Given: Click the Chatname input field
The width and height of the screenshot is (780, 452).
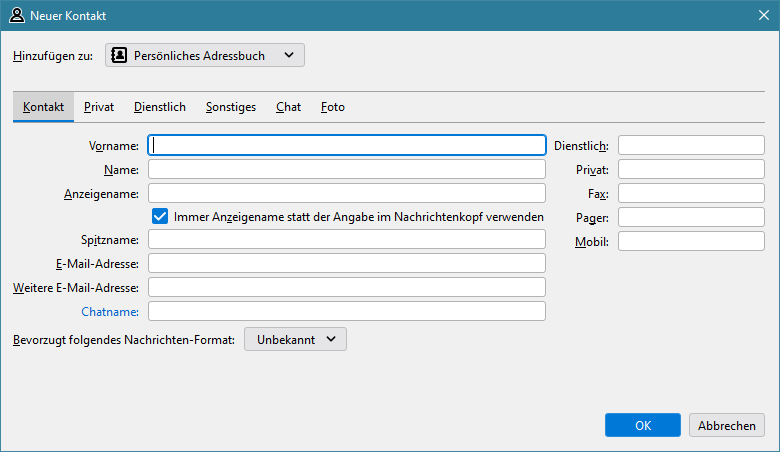Looking at the screenshot, I should [346, 312].
